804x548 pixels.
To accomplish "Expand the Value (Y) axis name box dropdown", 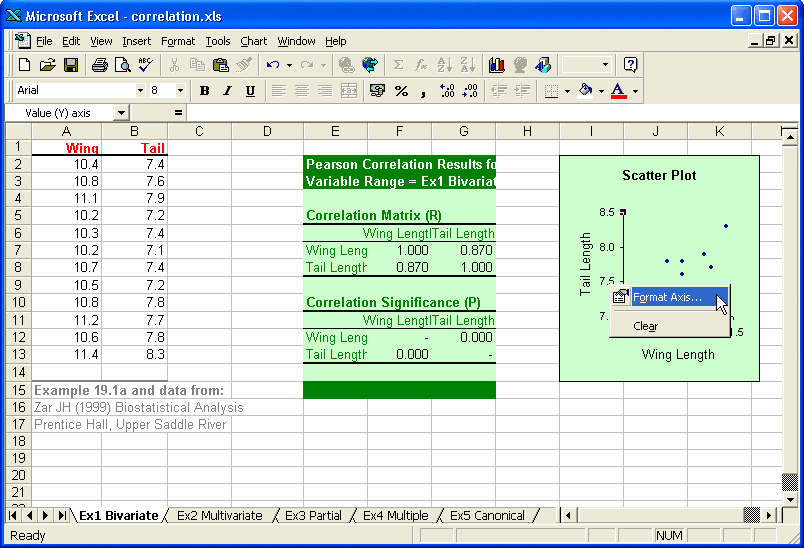I will pos(121,113).
